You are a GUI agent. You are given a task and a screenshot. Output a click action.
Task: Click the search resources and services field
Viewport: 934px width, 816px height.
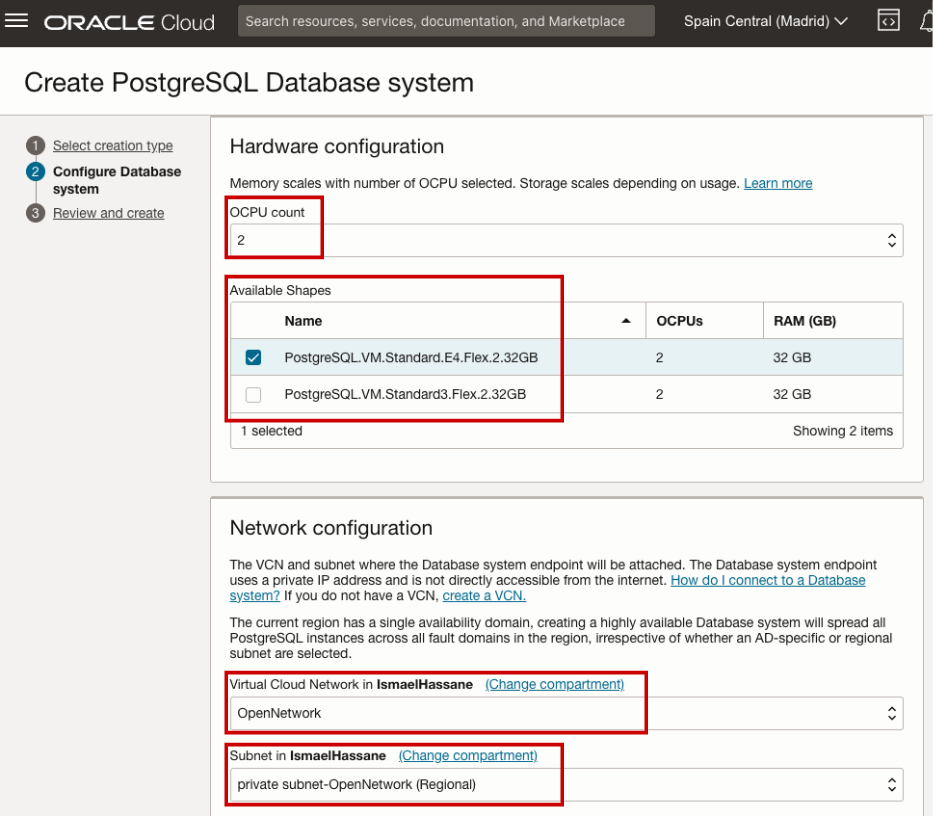(x=446, y=21)
